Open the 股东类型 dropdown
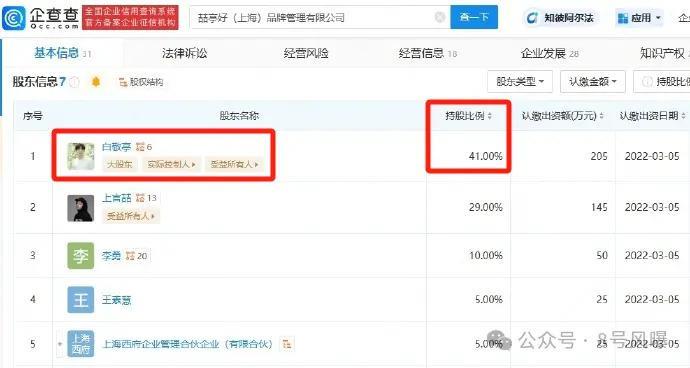Image resolution: width=690 pixels, height=368 pixels. [520, 81]
